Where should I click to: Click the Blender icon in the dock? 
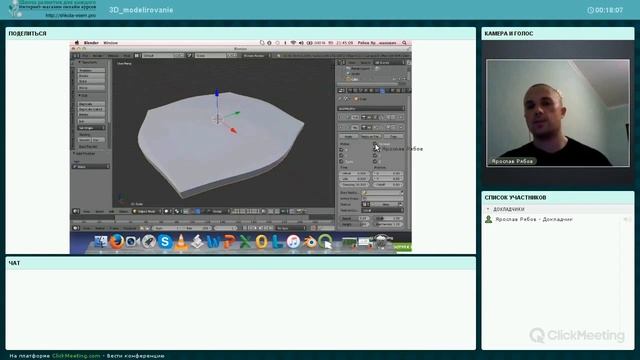(x=310, y=242)
